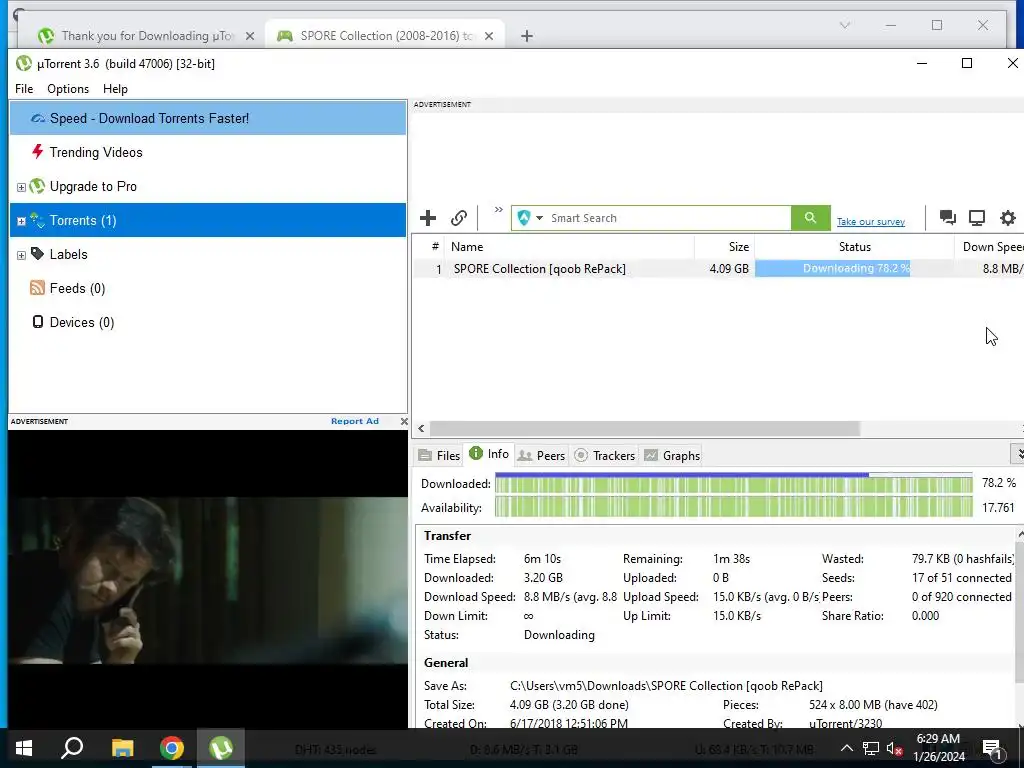This screenshot has width=1024, height=768.
Task: Sort the list by Status column
Action: [x=854, y=247]
